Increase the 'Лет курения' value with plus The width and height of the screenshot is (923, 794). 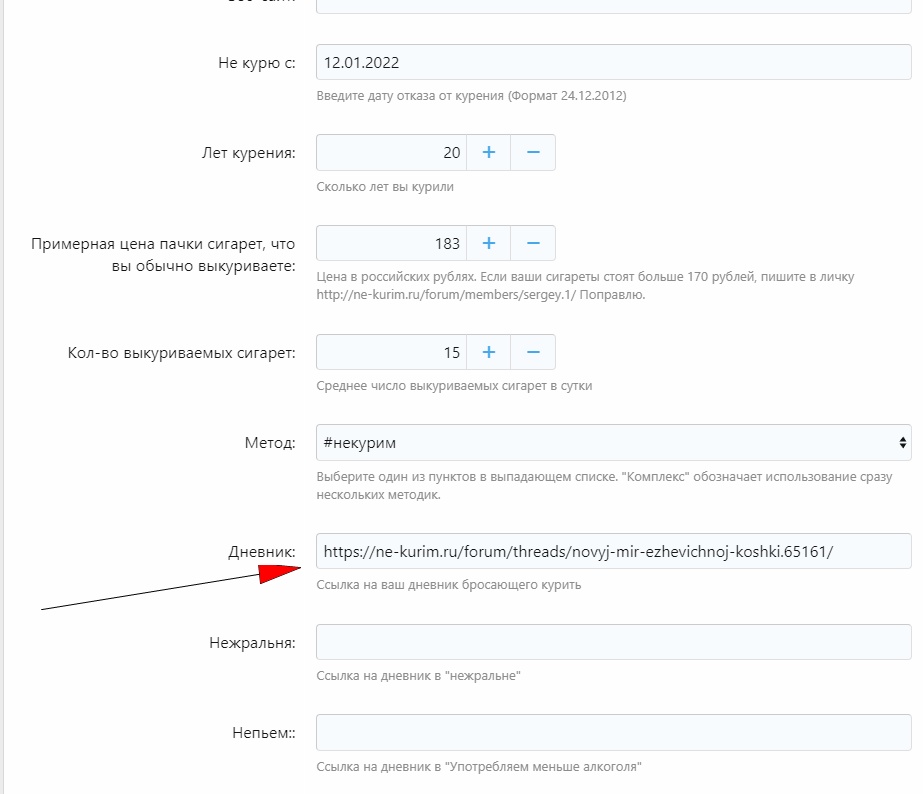tap(489, 152)
